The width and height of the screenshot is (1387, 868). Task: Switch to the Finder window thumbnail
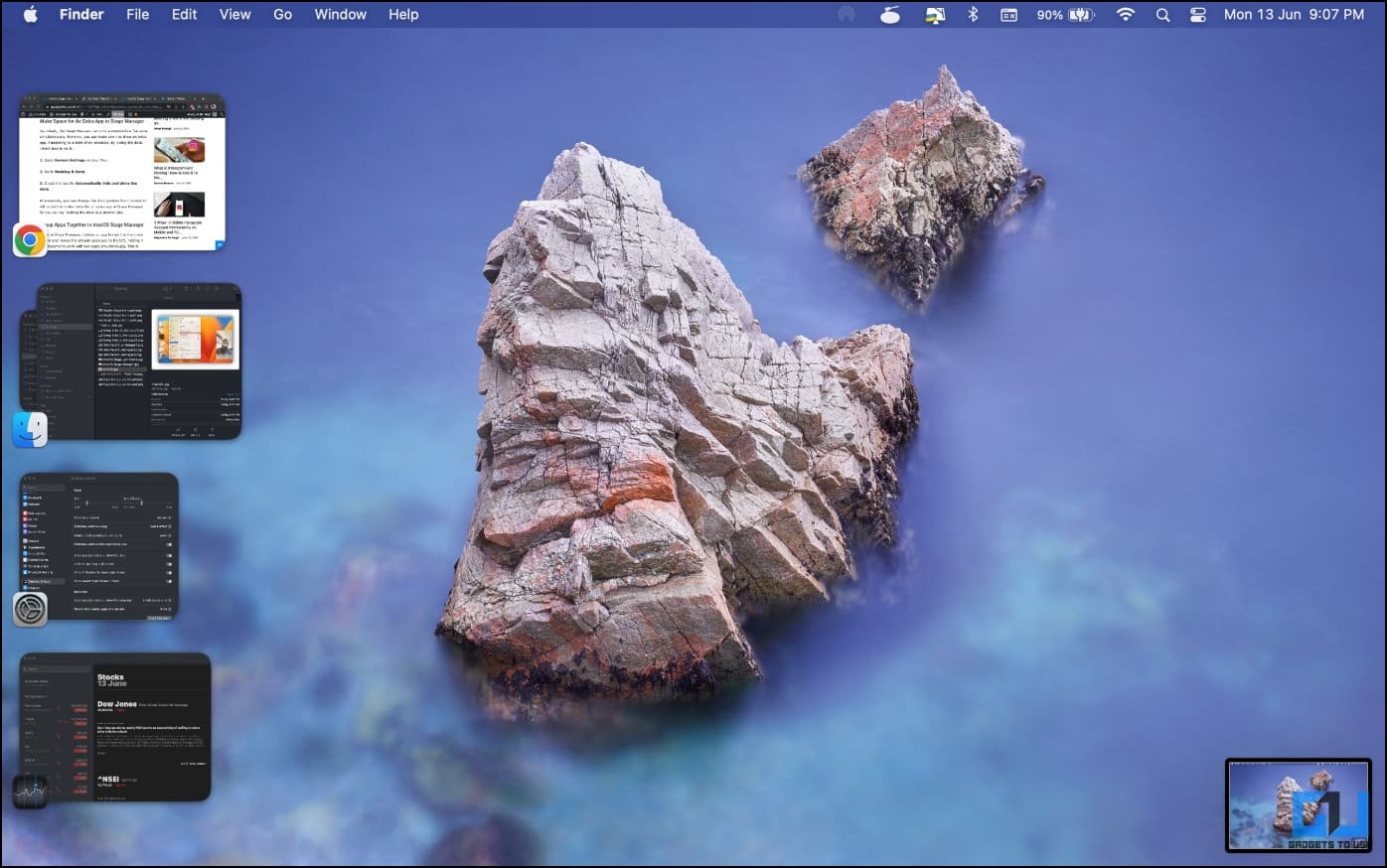coord(139,362)
